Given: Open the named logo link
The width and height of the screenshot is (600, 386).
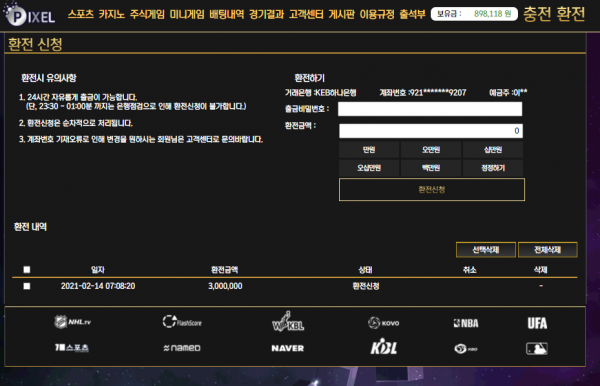Looking at the screenshot, I should click(182, 348).
